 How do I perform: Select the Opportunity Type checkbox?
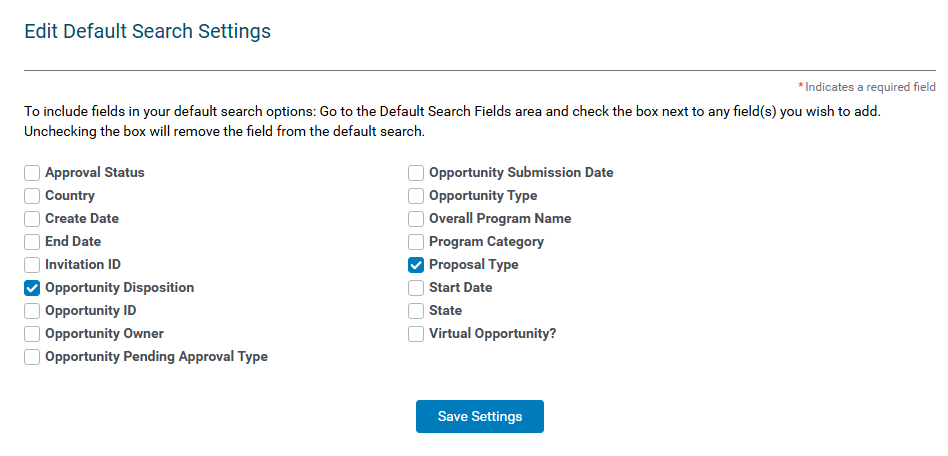(x=416, y=196)
